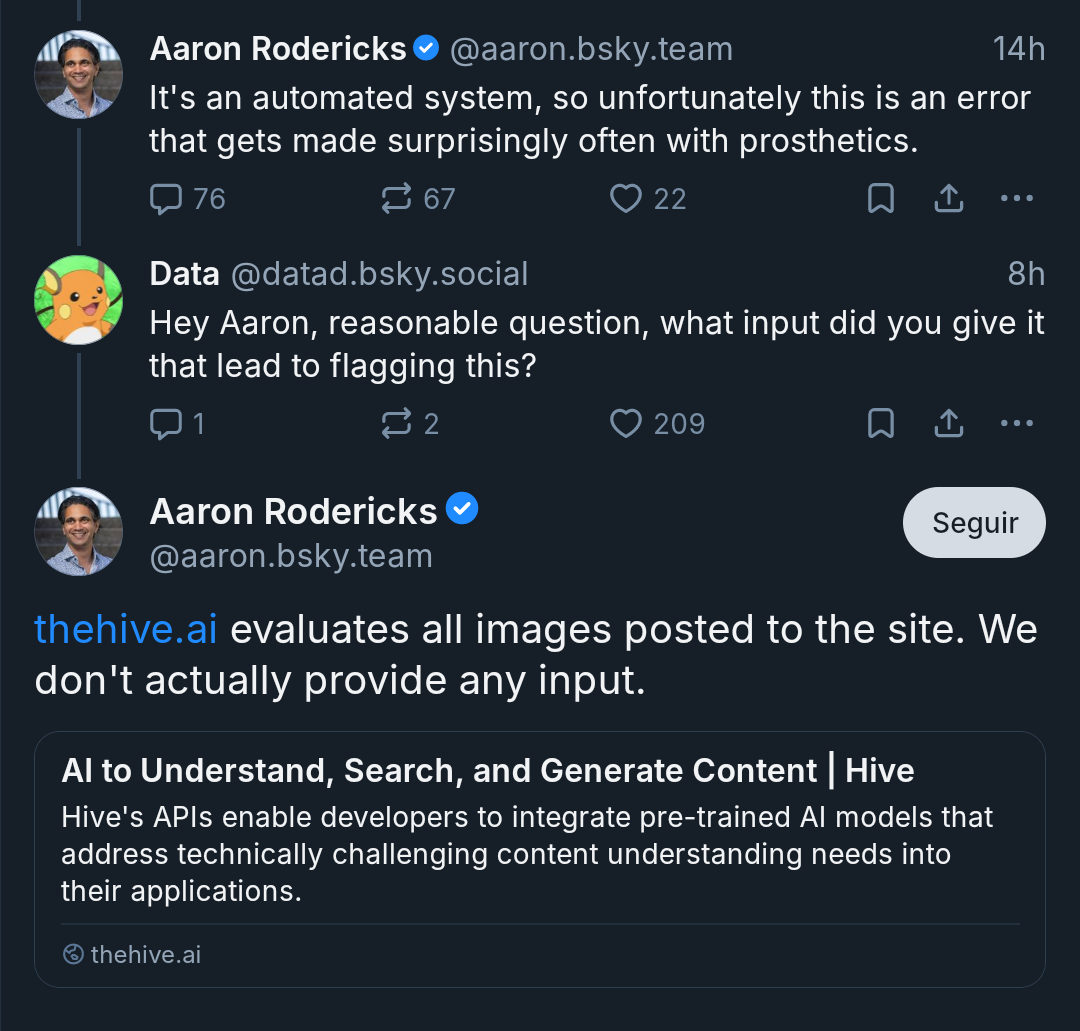The image size is (1080, 1031).
Task: Open the 14h timestamp on Aaron's post
Action: tap(1018, 49)
